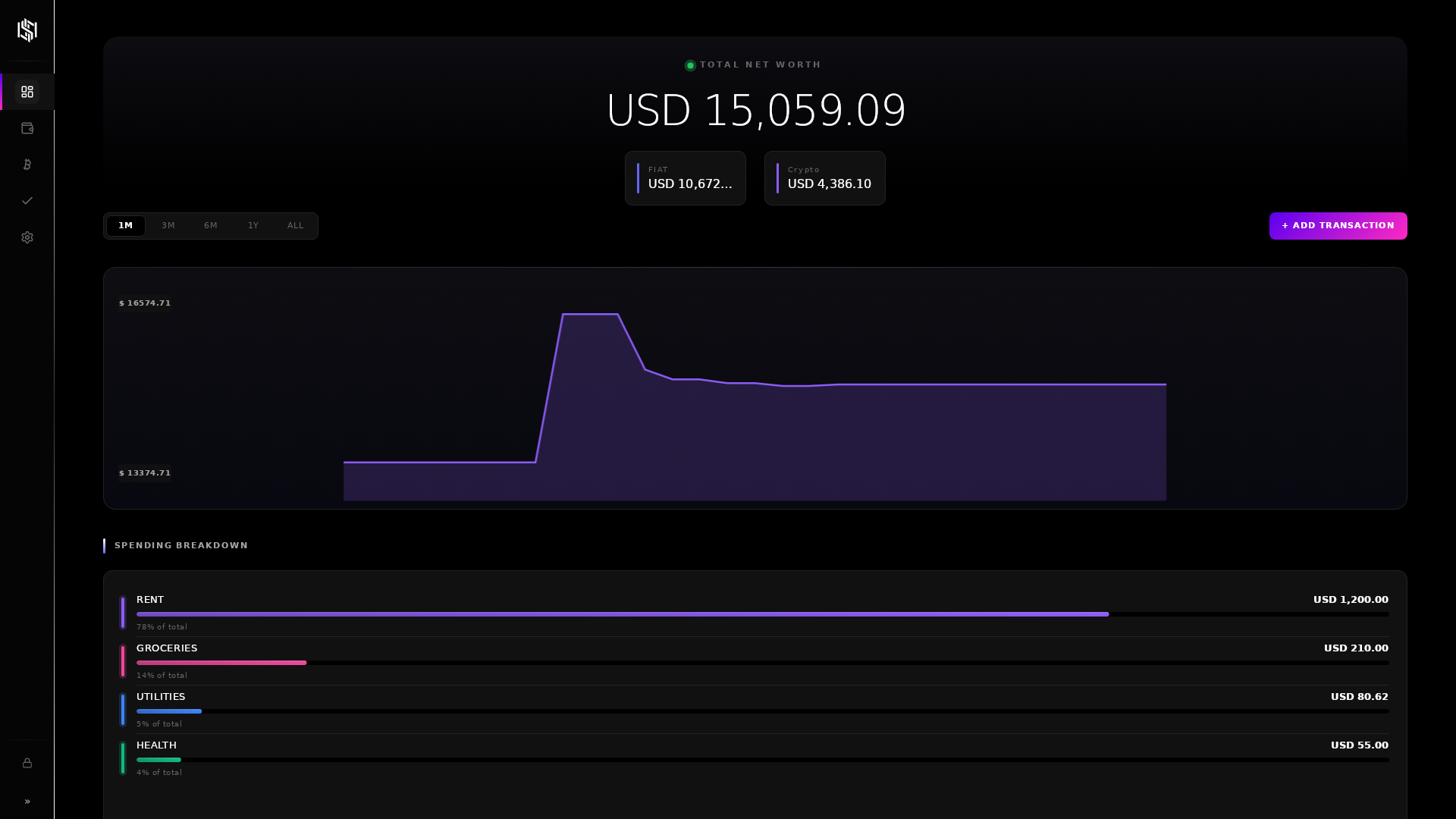Select the dashboard grid icon in sidebar
1456x819 pixels.
[x=27, y=92]
